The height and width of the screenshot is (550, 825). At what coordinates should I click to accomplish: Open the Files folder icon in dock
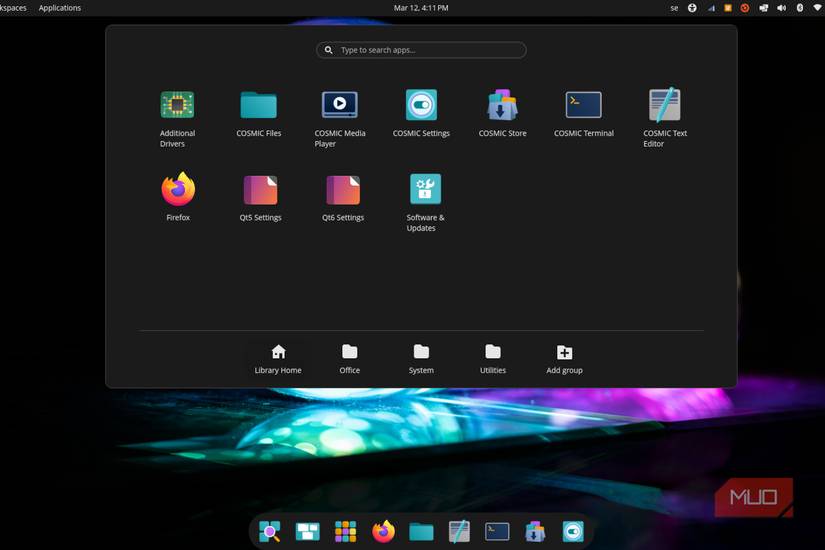[x=421, y=532]
